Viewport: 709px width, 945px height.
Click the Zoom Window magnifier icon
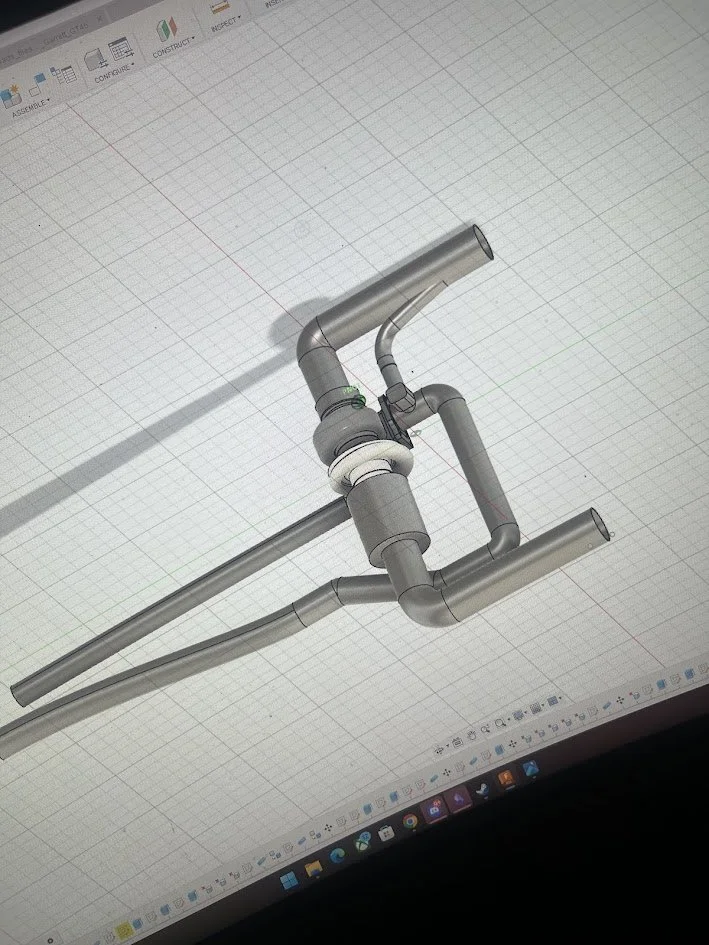pyautogui.click(x=500, y=721)
